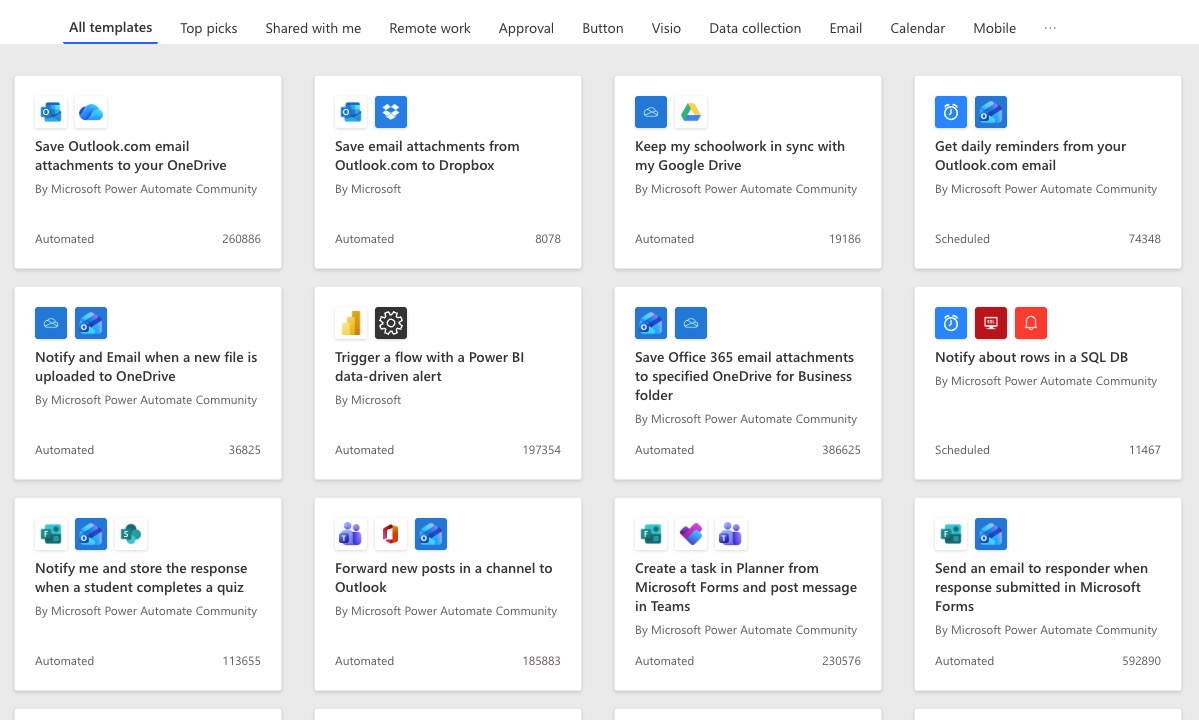Open the Shared with me tab
This screenshot has width=1199, height=720.
pyautogui.click(x=313, y=28)
